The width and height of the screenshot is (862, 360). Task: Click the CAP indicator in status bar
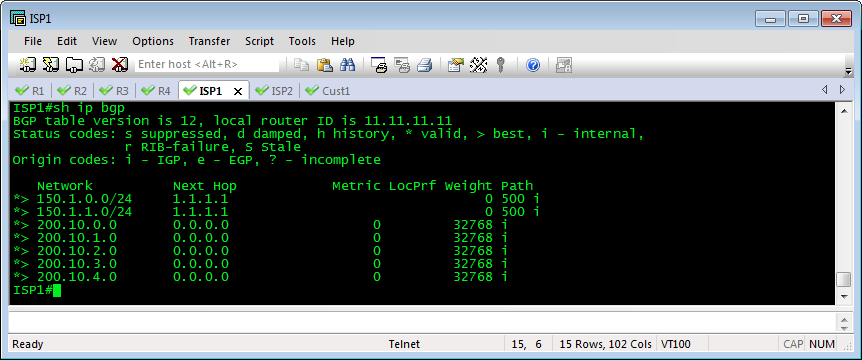point(793,345)
